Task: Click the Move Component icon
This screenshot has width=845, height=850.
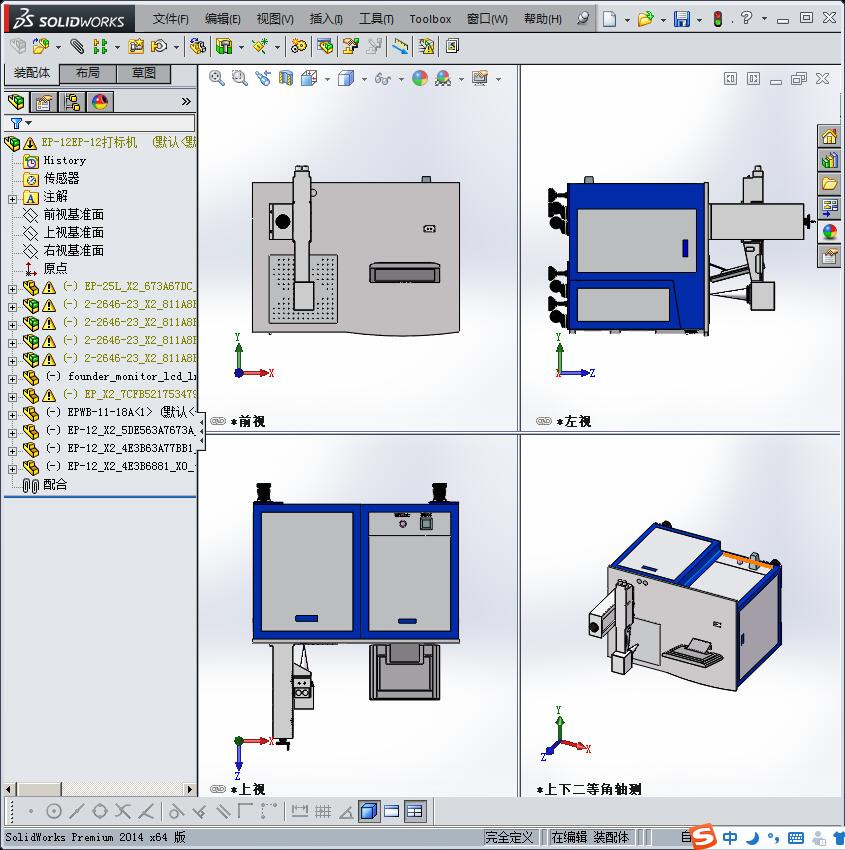Action: [158, 47]
